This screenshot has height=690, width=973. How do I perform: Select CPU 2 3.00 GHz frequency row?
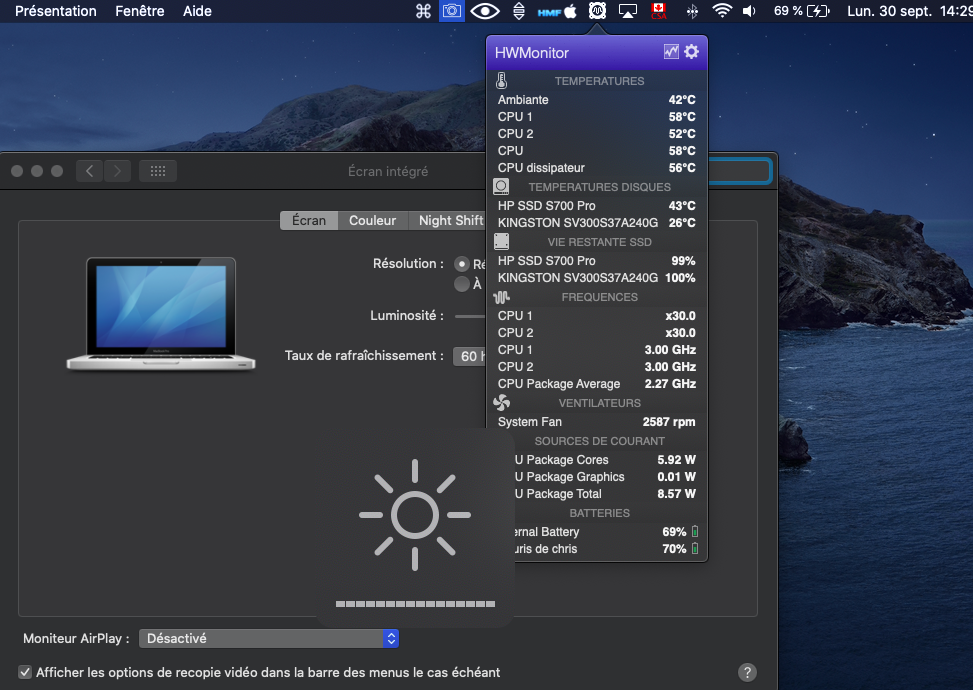pyautogui.click(x=596, y=367)
